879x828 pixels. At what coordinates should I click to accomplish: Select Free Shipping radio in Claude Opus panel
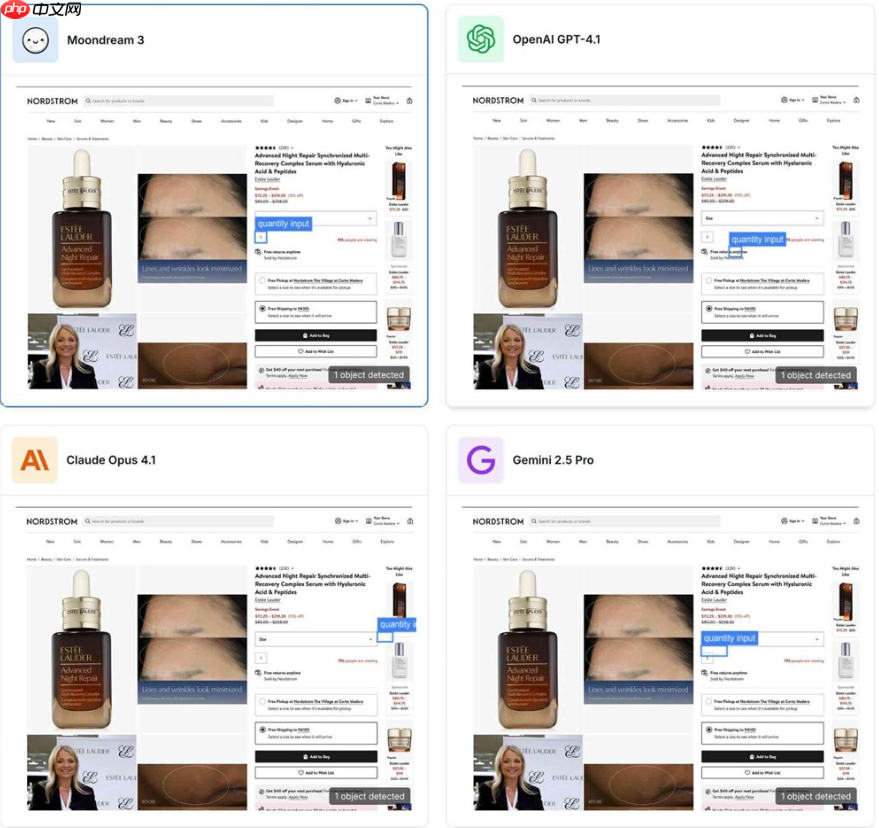[x=262, y=729]
